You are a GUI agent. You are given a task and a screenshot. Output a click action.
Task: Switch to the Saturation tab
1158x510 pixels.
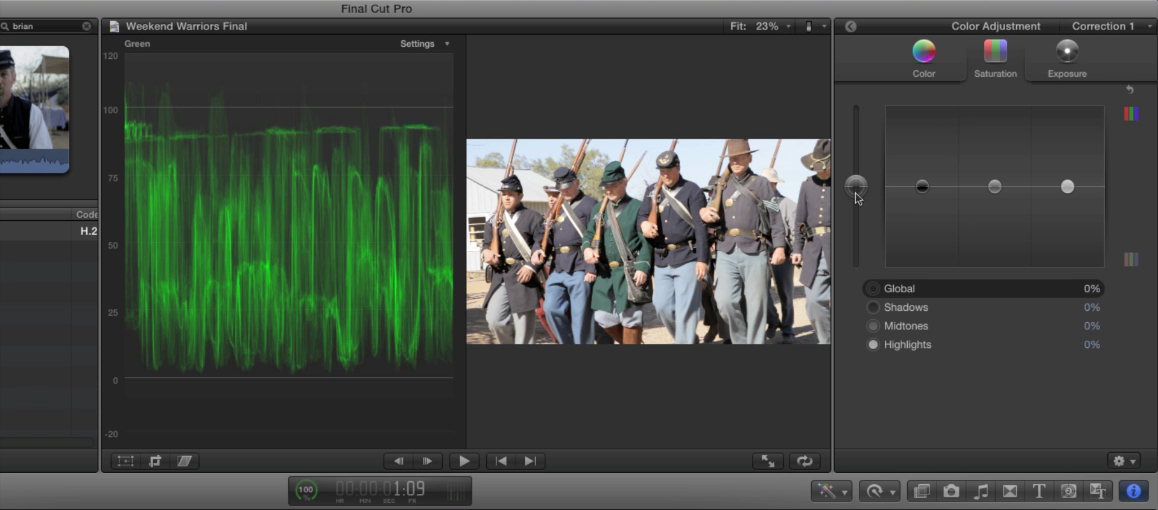[x=996, y=59]
